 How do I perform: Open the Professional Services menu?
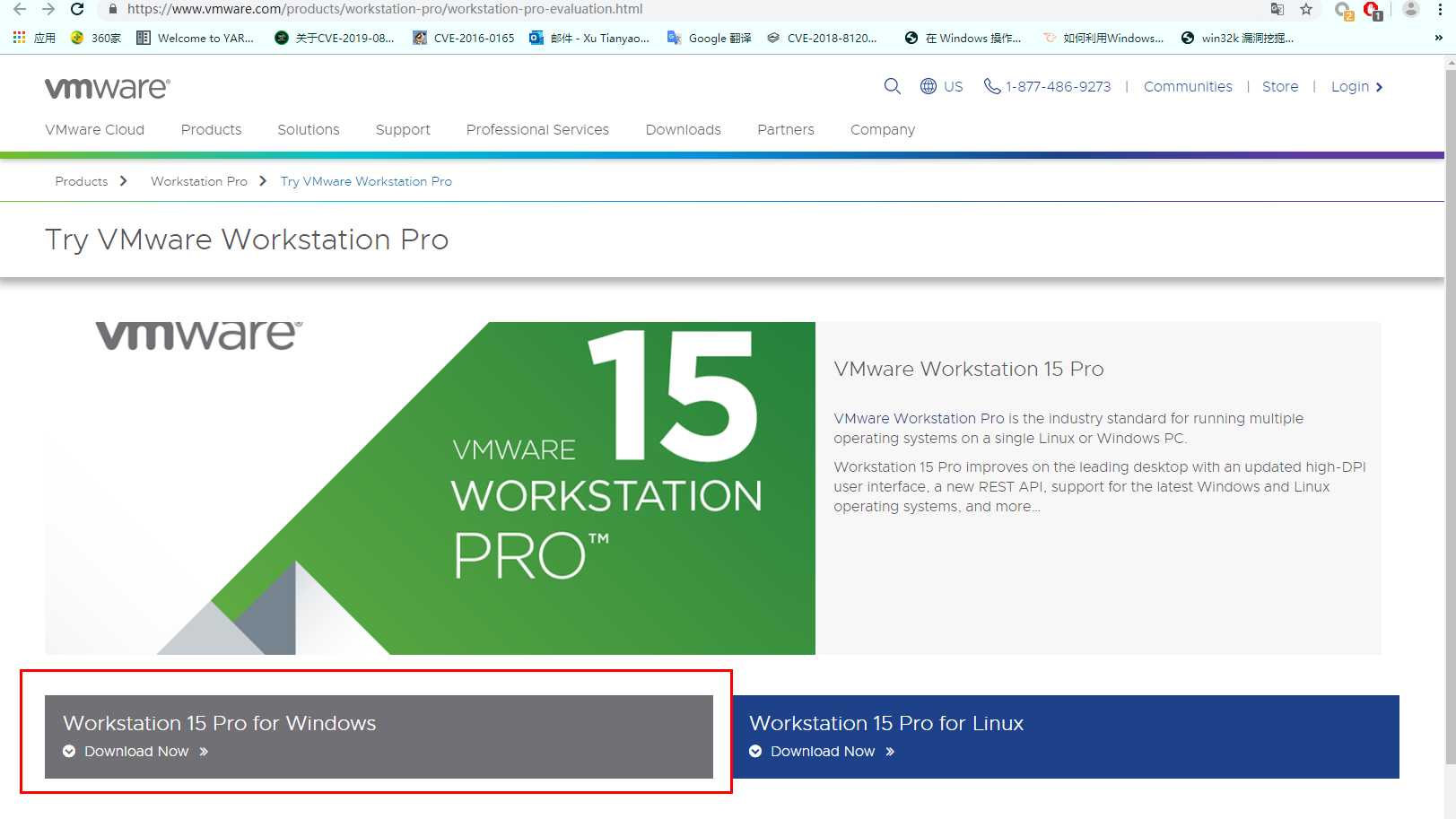click(537, 129)
